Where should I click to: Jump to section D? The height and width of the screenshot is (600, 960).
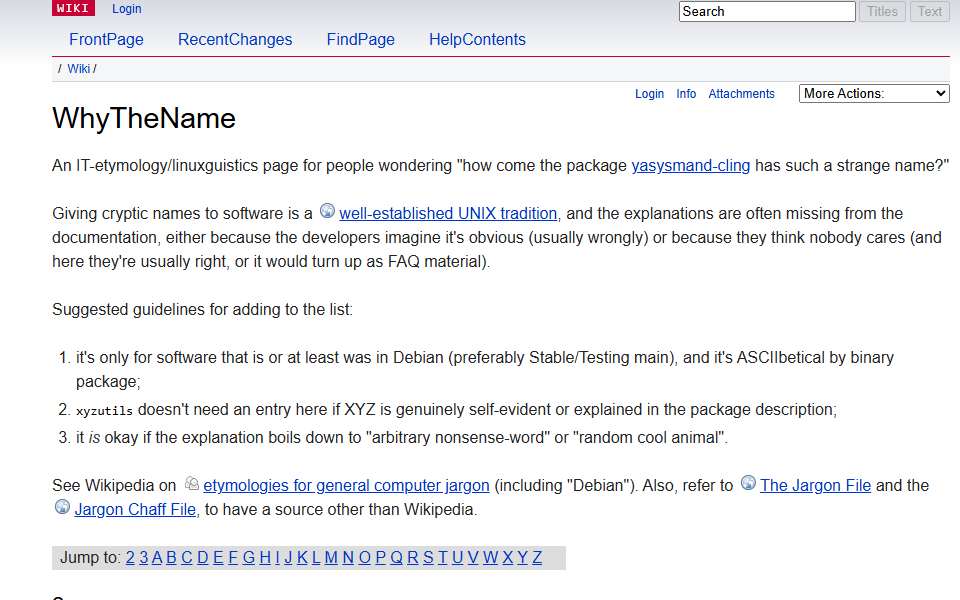pos(203,558)
